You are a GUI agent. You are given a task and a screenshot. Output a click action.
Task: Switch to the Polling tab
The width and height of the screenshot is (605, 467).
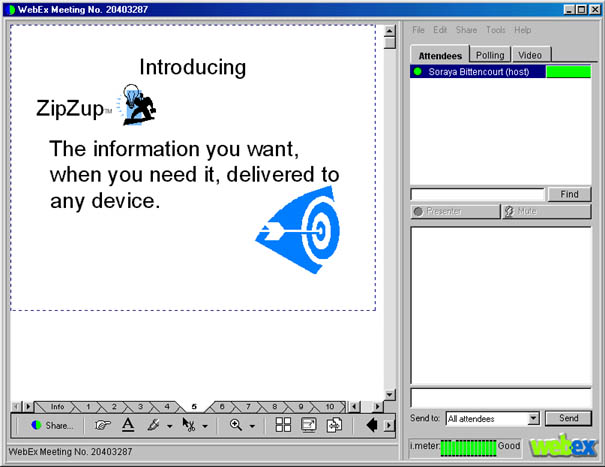click(490, 55)
